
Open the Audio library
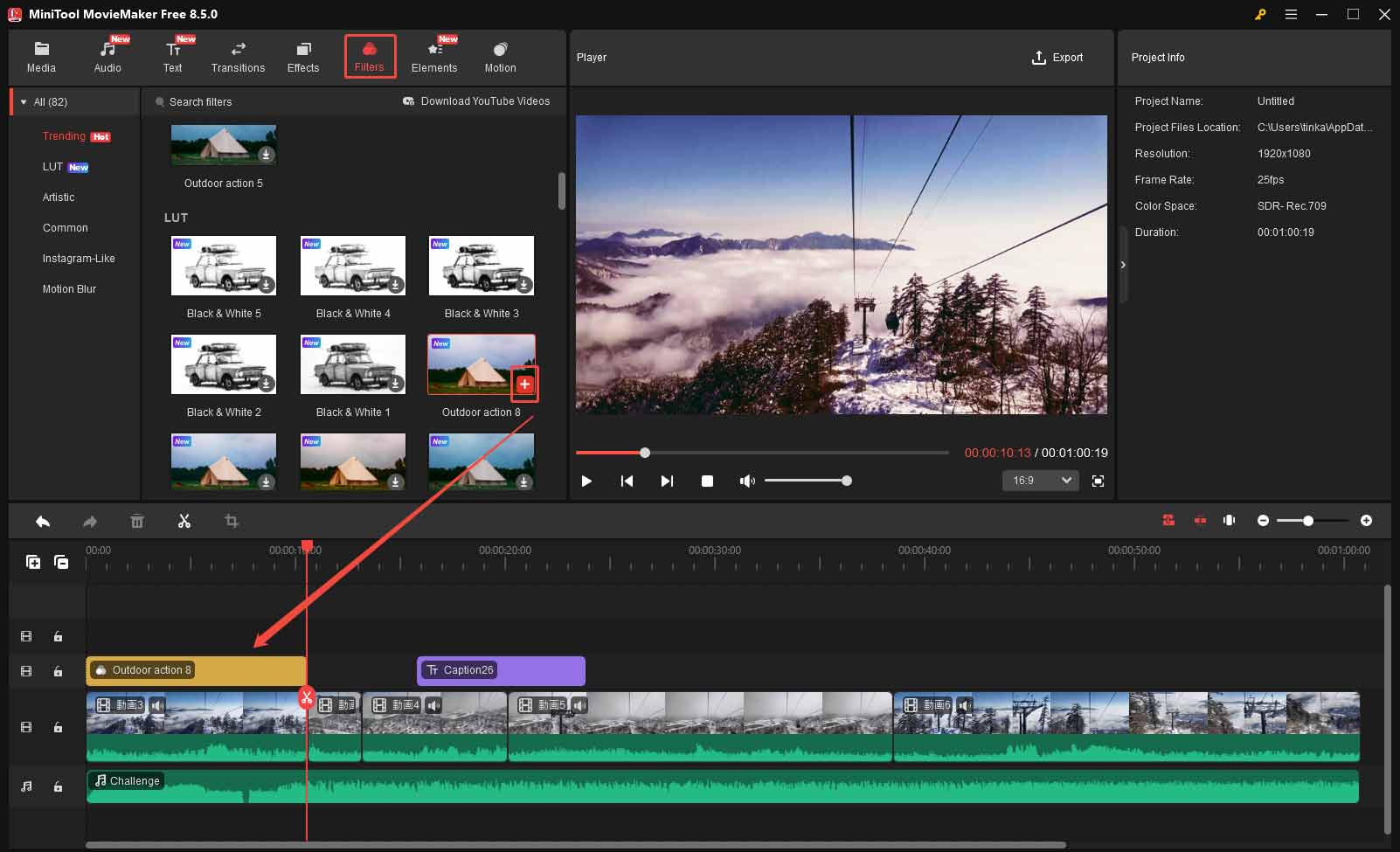point(108,55)
